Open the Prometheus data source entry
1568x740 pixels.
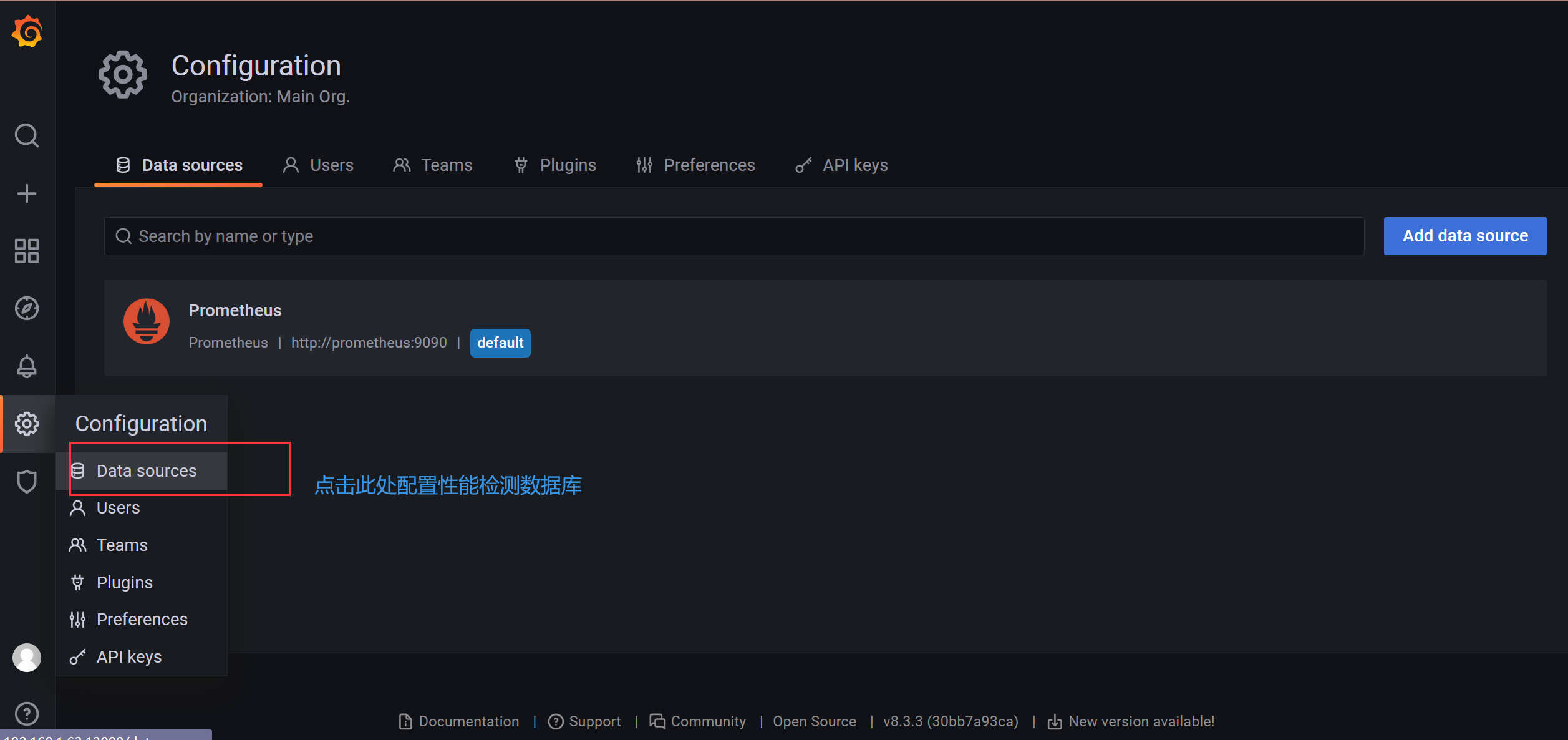point(235,311)
